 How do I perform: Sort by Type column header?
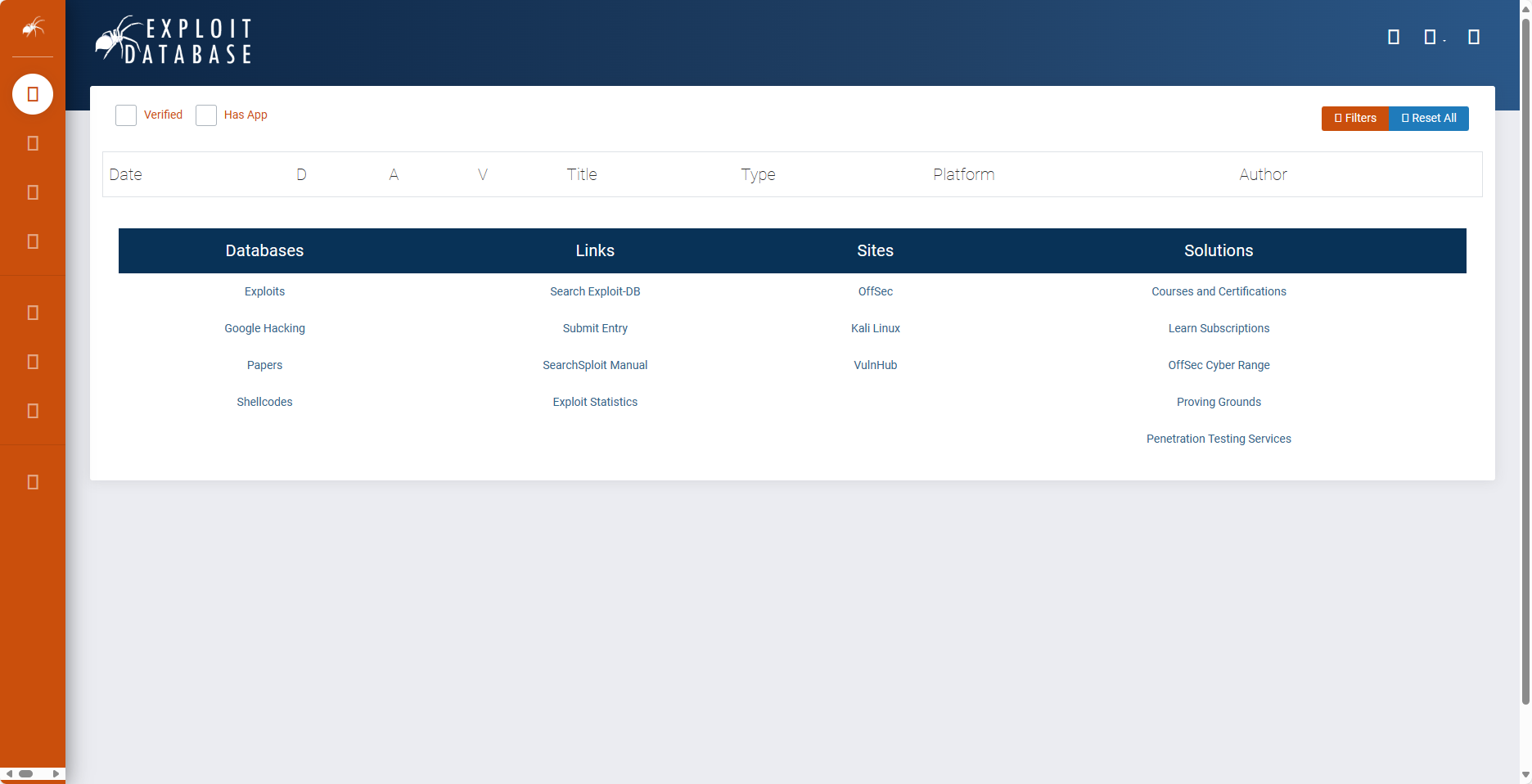(758, 174)
